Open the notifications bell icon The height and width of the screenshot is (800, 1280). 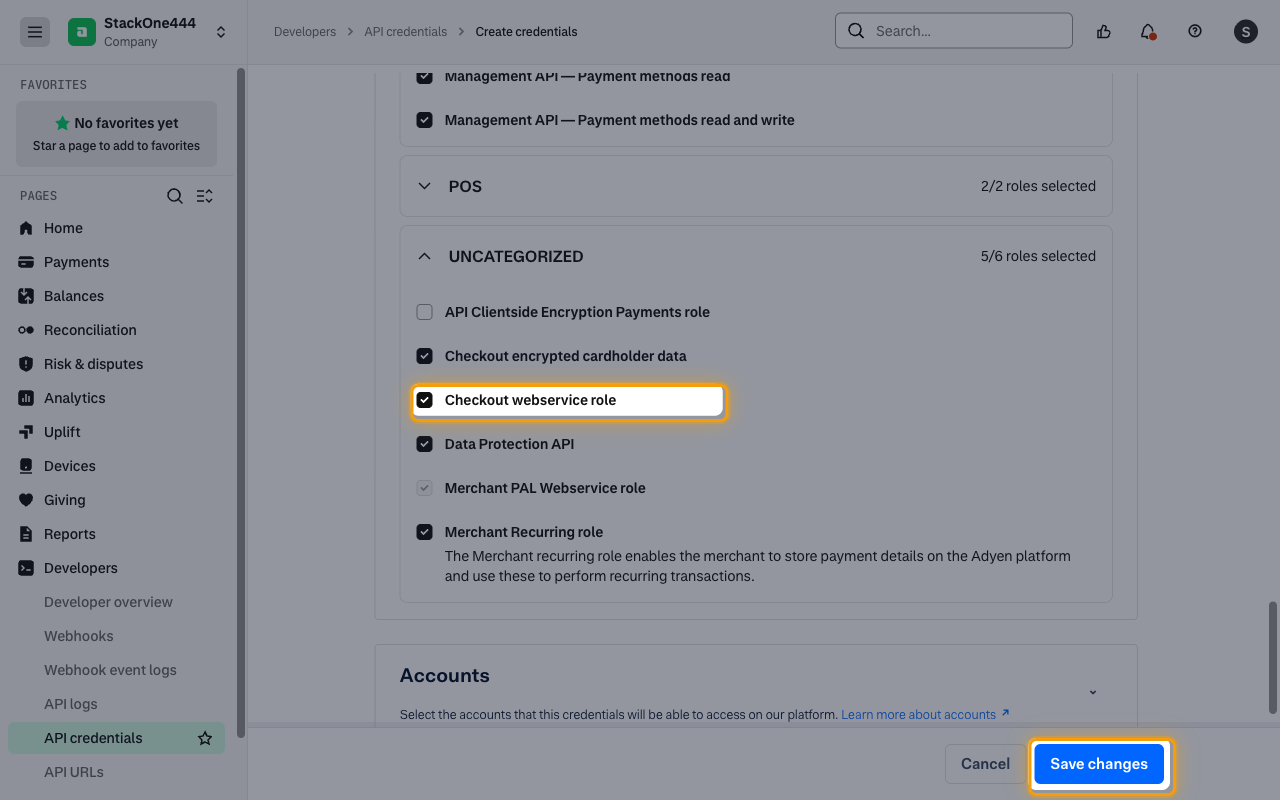pyautogui.click(x=1148, y=31)
